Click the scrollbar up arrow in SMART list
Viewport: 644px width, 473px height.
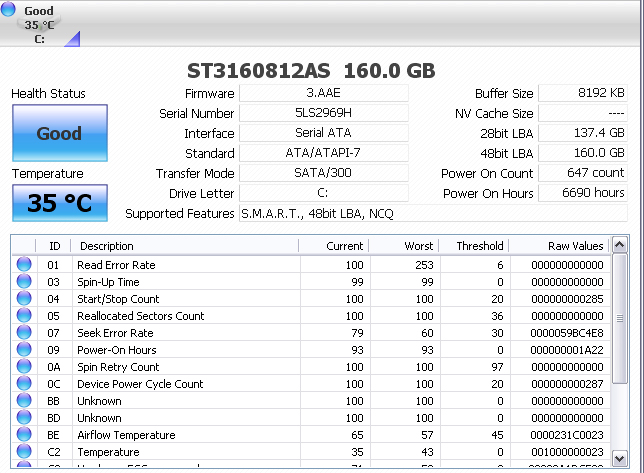pos(620,245)
